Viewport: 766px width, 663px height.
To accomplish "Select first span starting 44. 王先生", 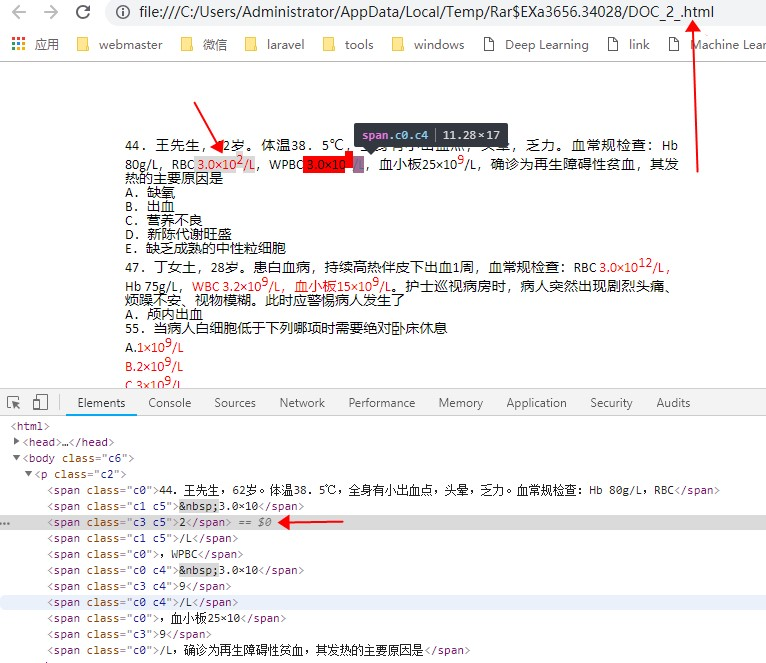I will pos(383,490).
